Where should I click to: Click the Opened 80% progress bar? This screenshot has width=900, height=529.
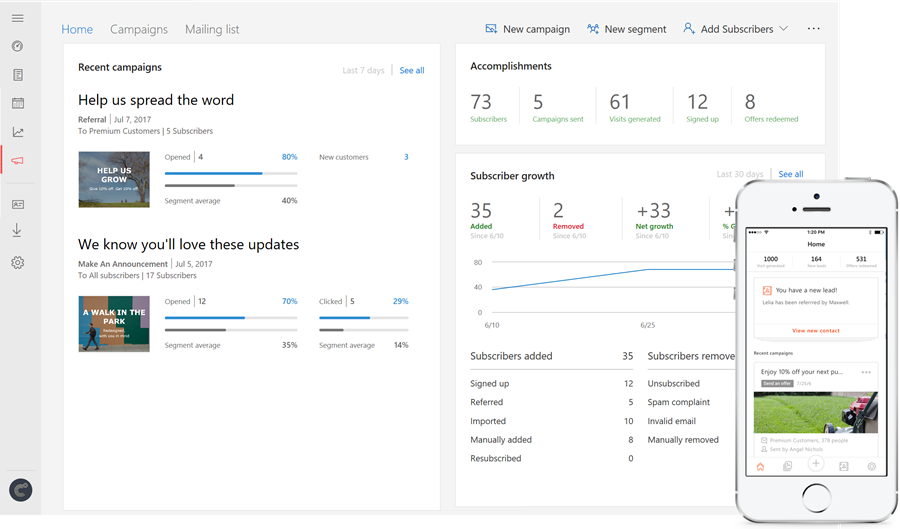[231, 173]
